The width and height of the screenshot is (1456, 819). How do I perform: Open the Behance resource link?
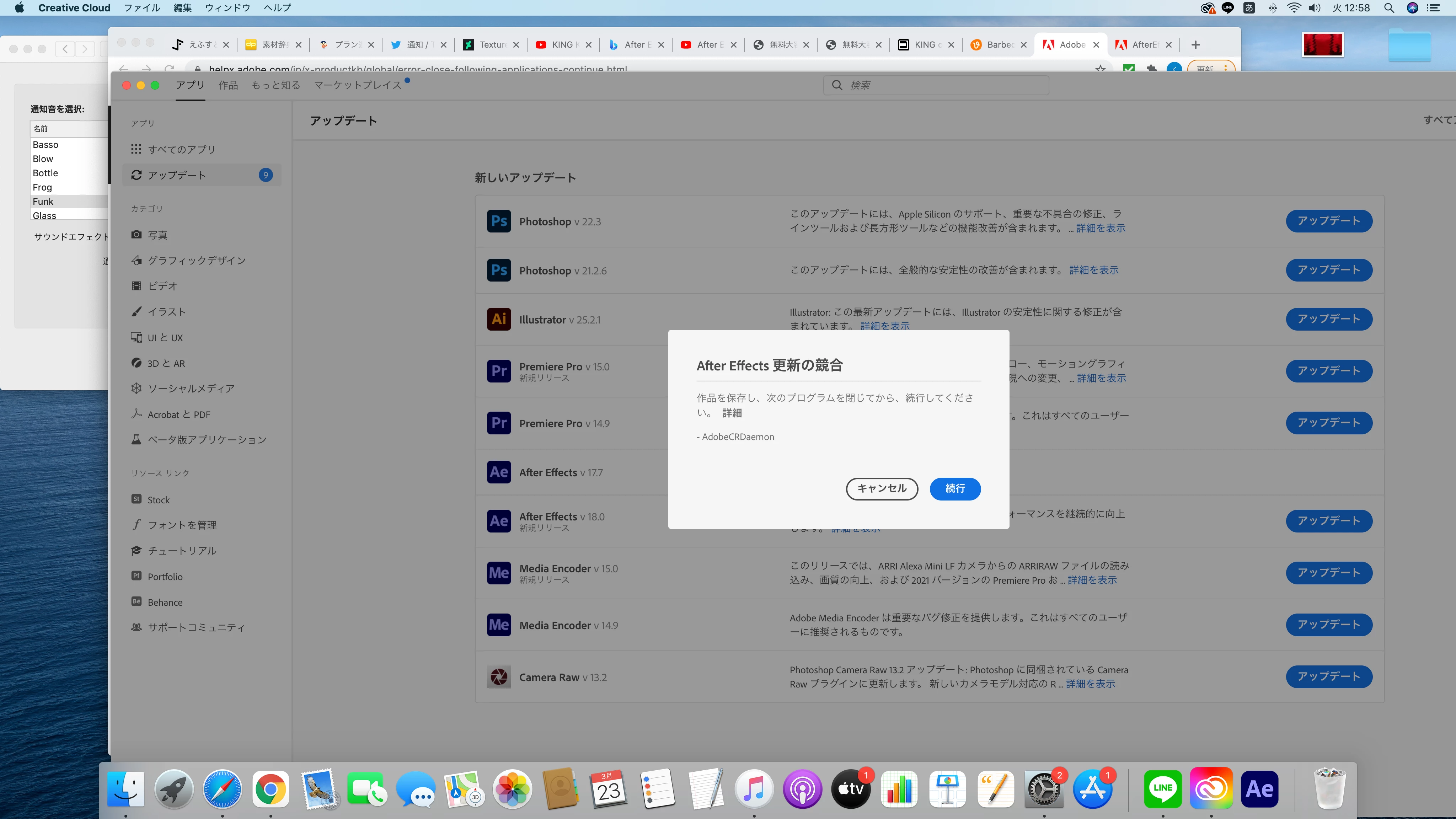pos(165,603)
